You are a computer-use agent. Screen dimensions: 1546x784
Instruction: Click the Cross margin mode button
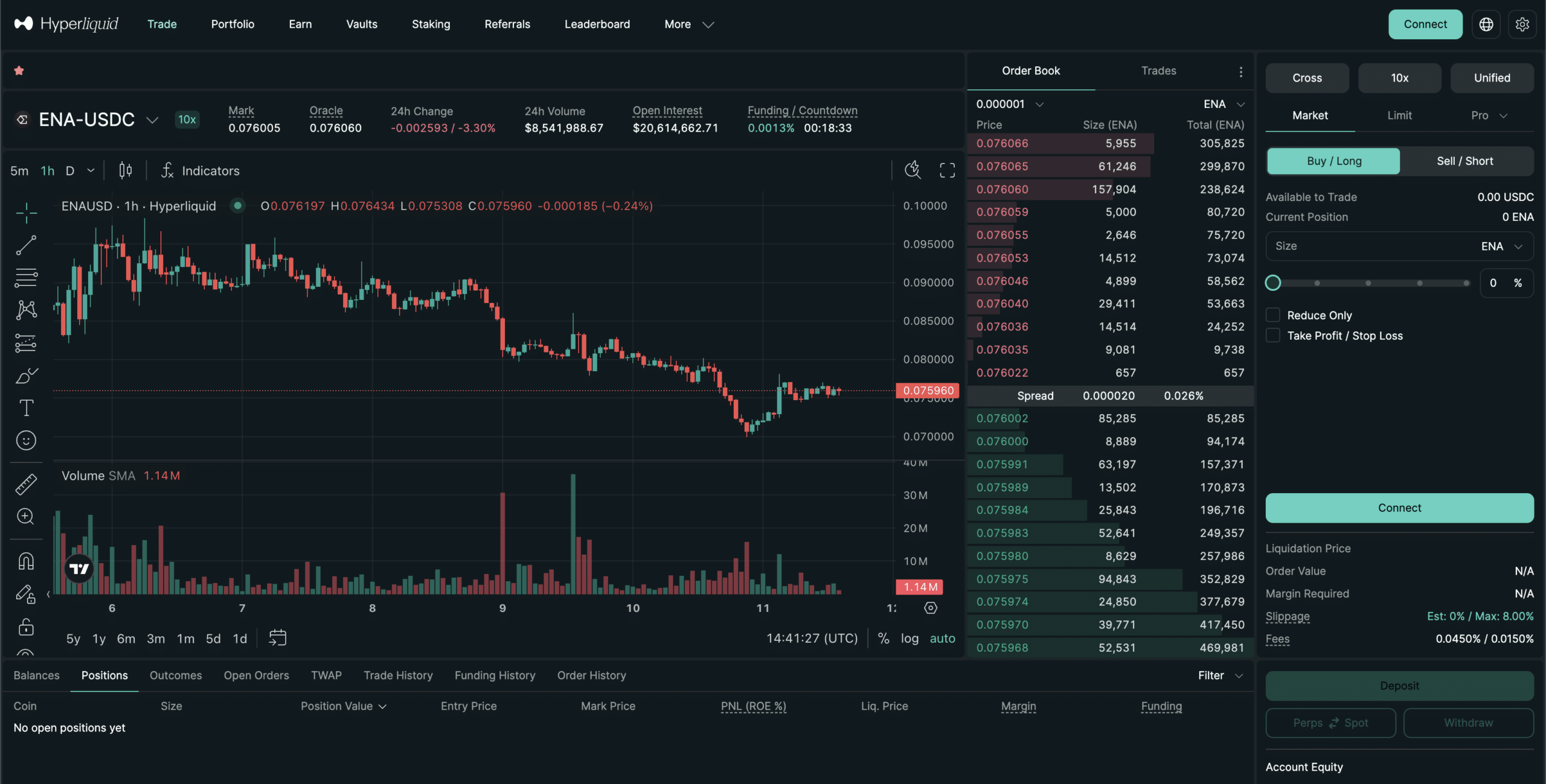(x=1307, y=78)
